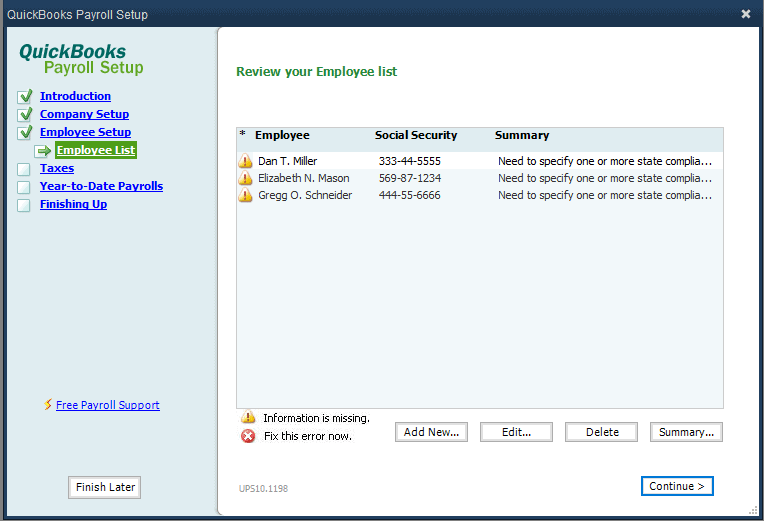Open the Employee Setup step
This screenshot has height=521, width=764.
pyautogui.click(x=85, y=132)
